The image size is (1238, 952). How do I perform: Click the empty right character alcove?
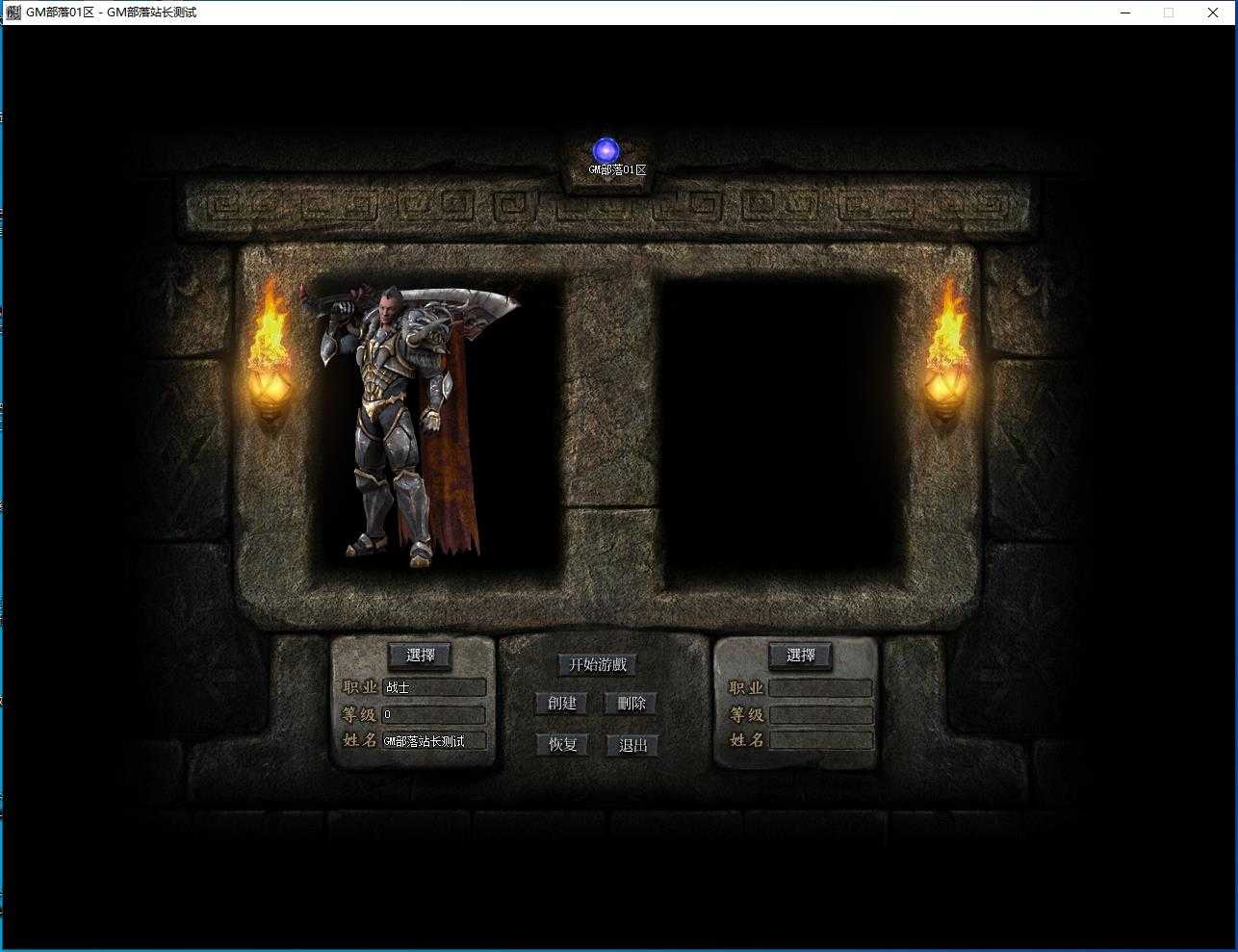coord(780,433)
